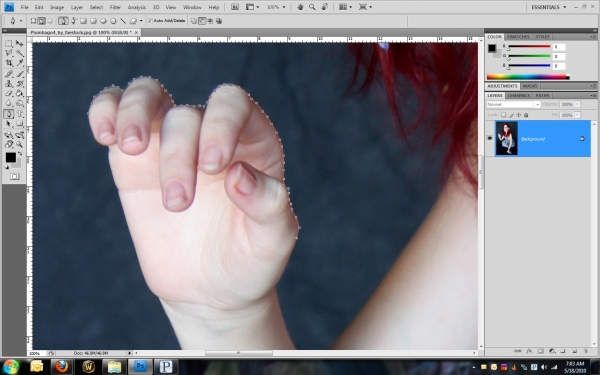Open the File menu
The width and height of the screenshot is (600, 375).
click(x=24, y=7)
